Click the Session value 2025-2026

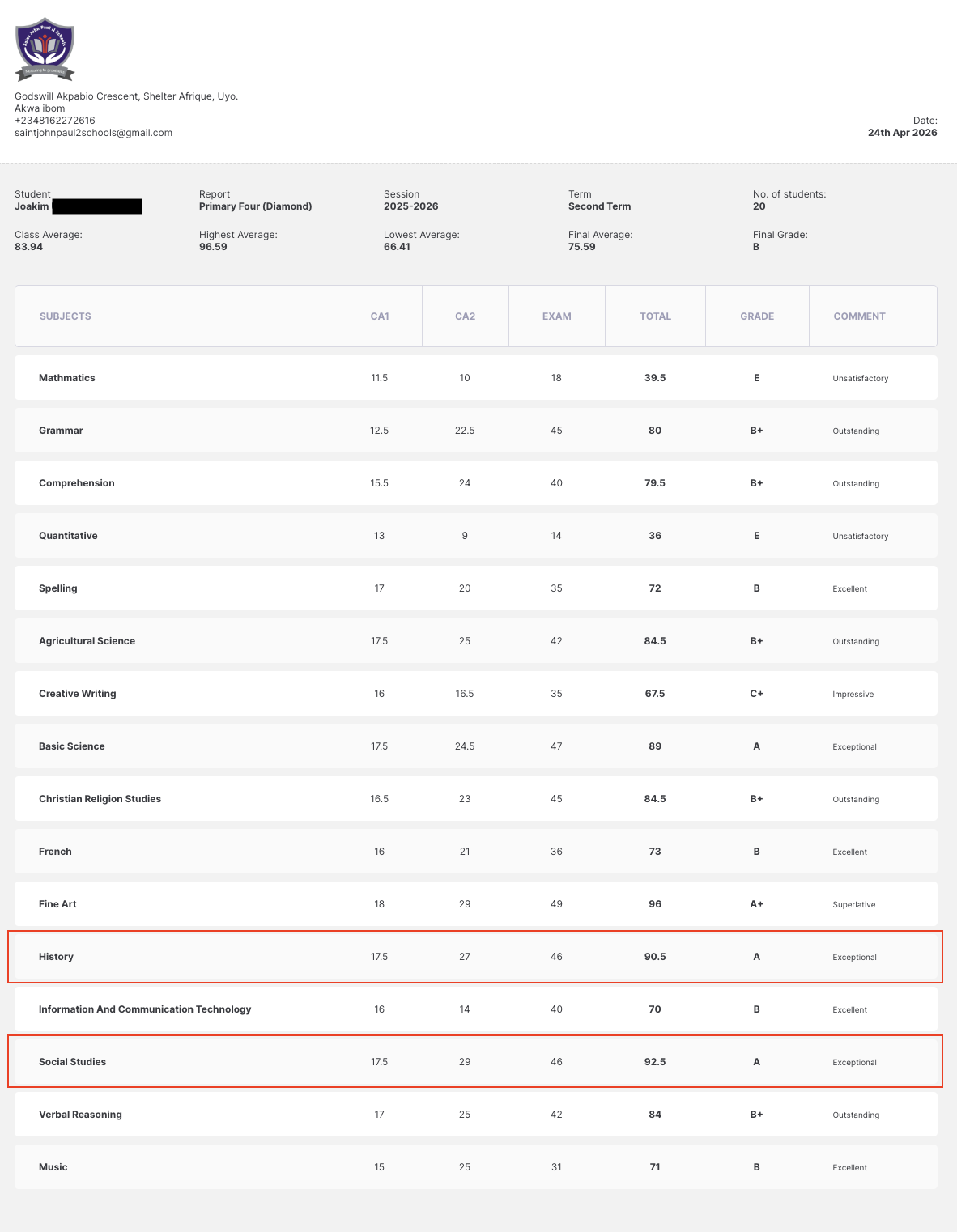[x=411, y=206]
